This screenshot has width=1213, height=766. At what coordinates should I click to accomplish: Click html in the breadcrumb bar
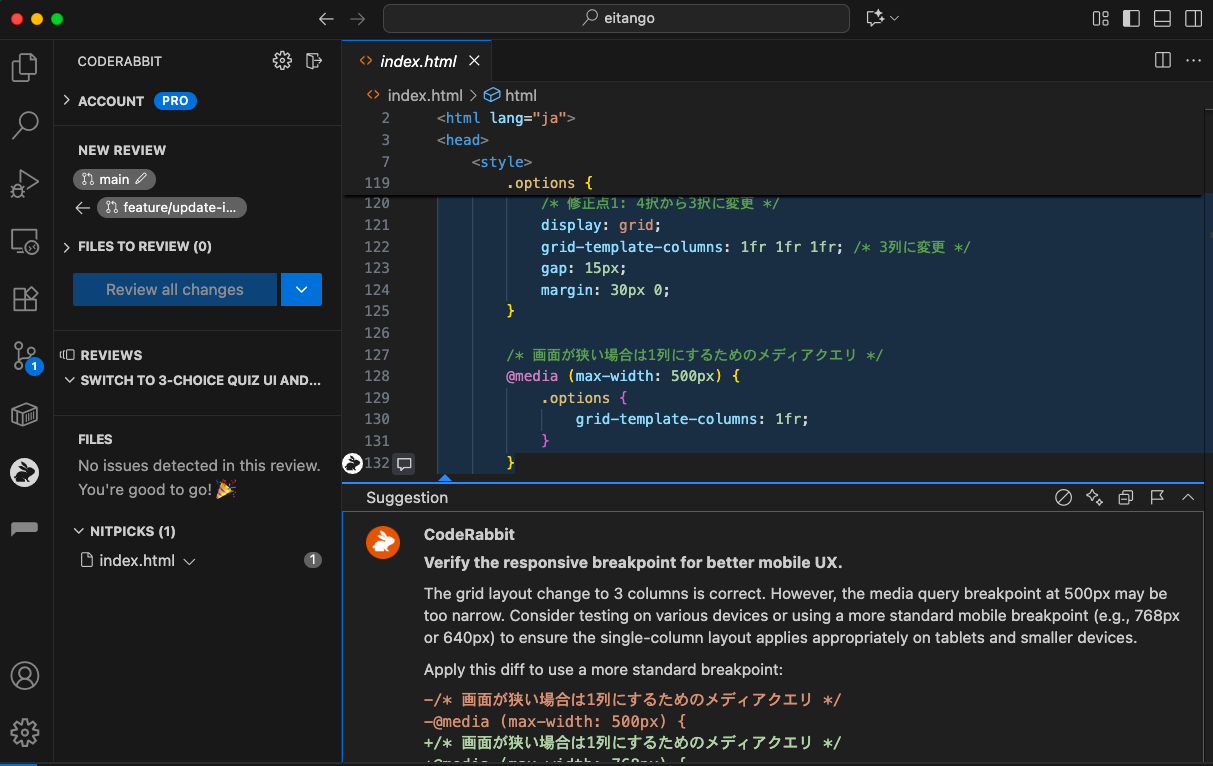coord(520,95)
